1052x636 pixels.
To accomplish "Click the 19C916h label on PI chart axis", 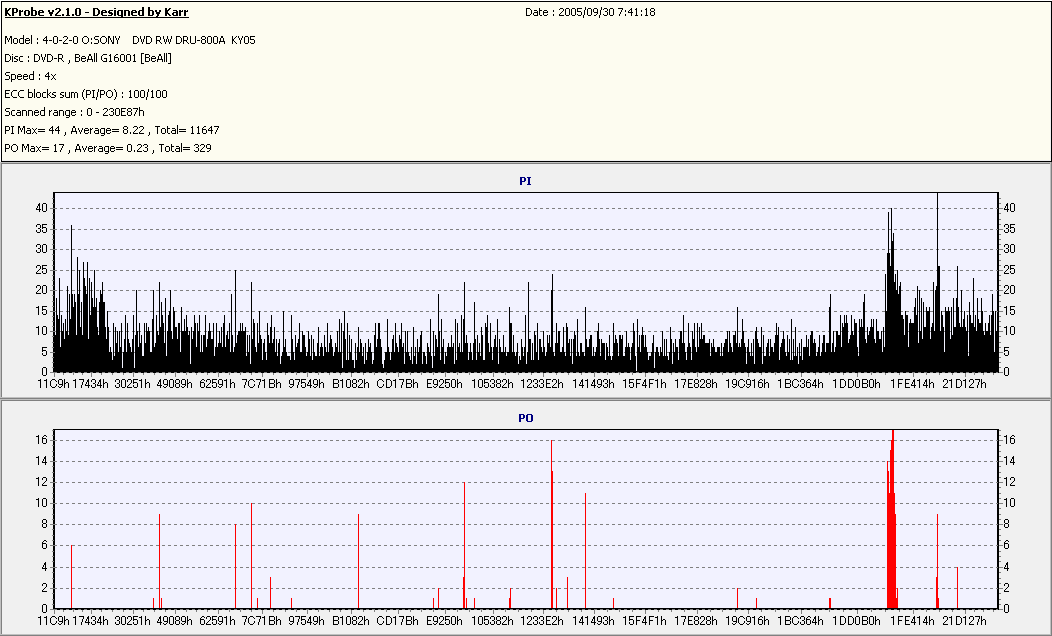I will [x=747, y=383].
